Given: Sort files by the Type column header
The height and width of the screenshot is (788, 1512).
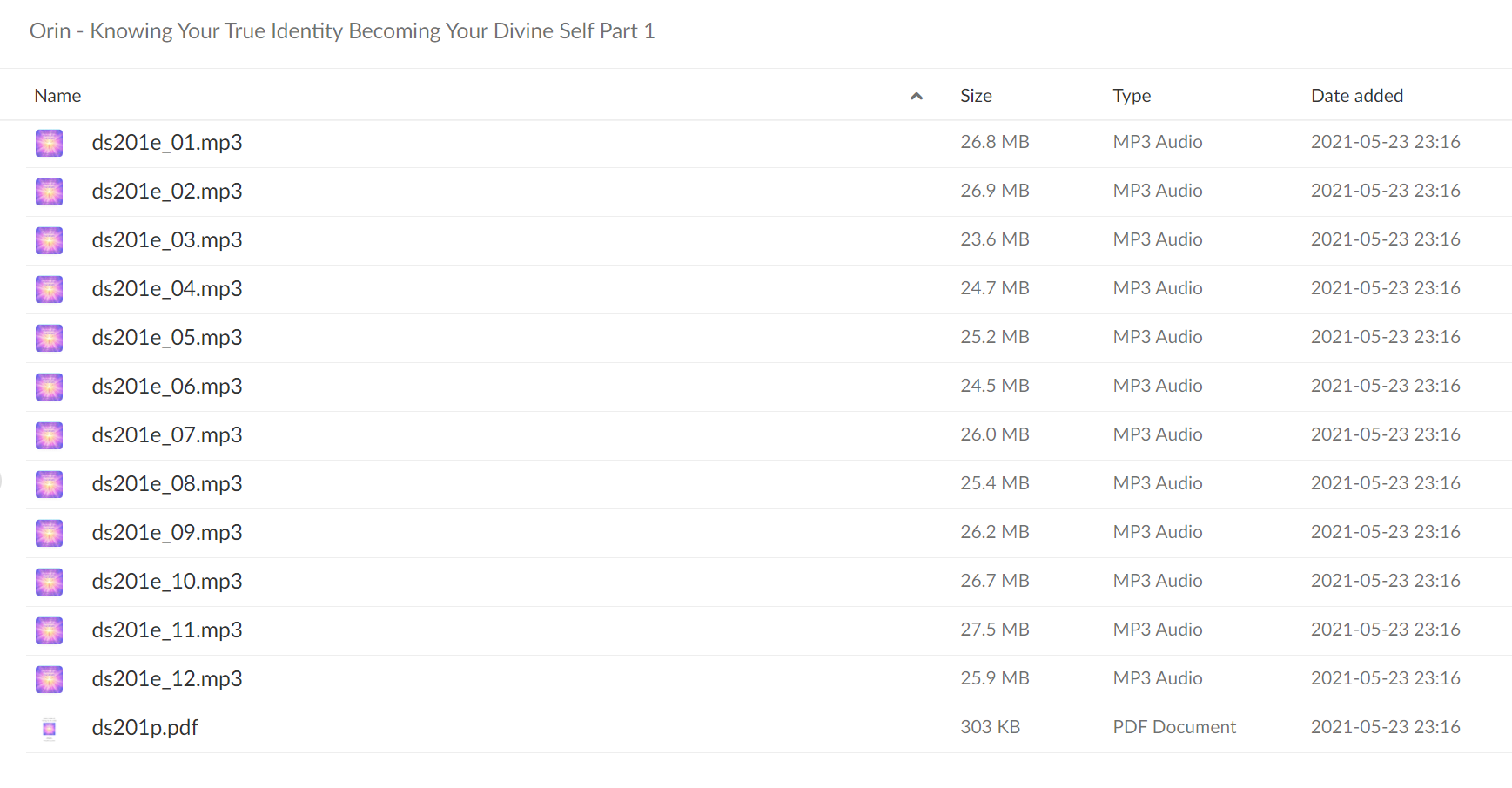Looking at the screenshot, I should (1132, 96).
